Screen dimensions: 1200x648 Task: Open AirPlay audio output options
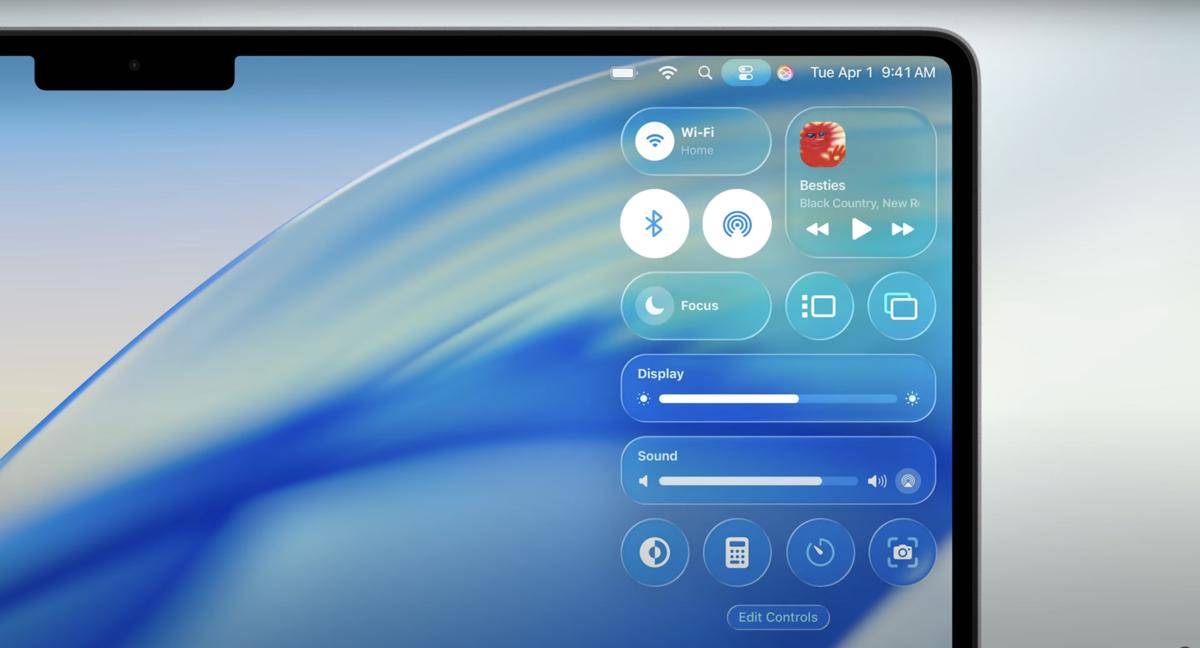point(908,481)
